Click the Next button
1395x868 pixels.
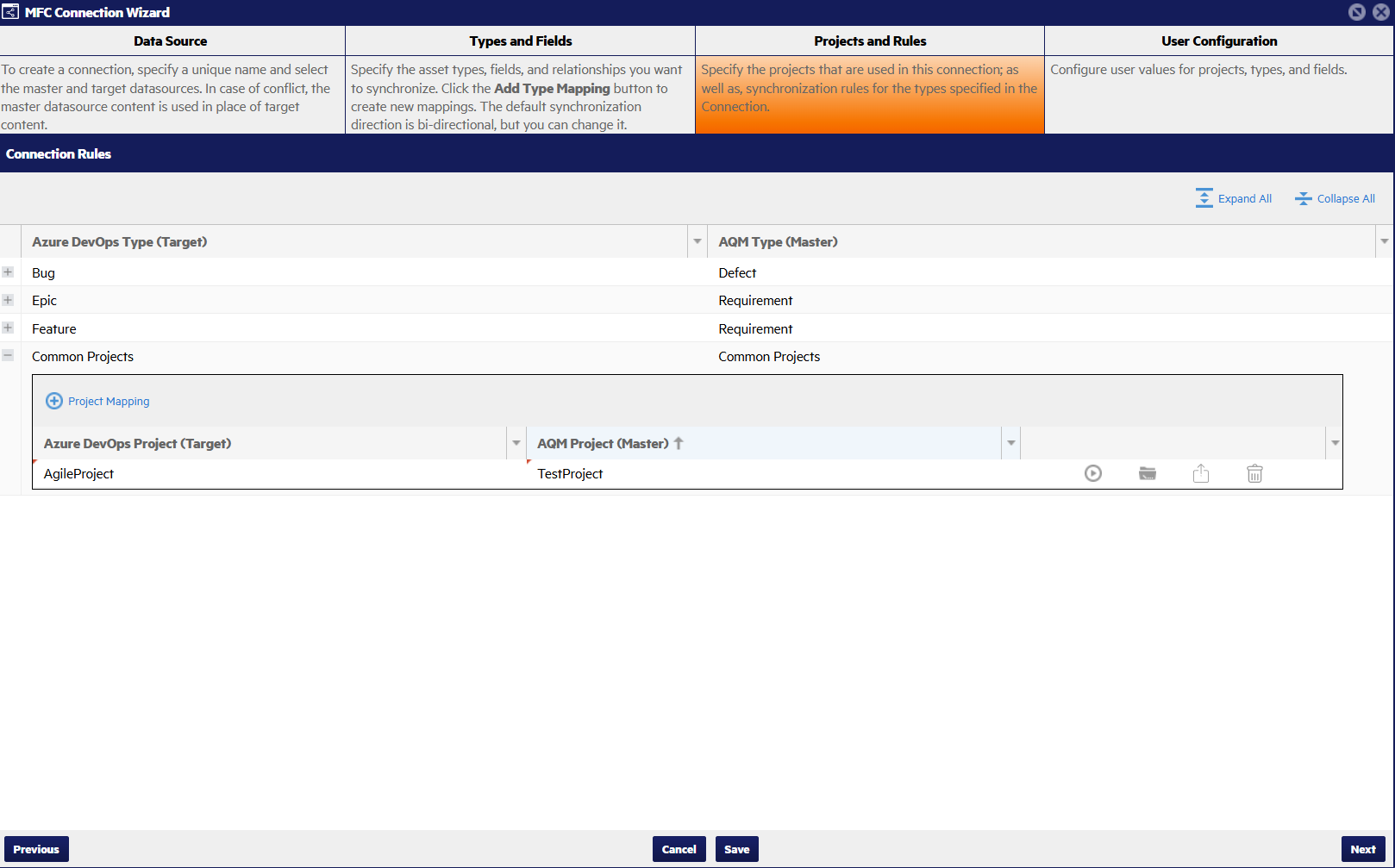(1363, 849)
